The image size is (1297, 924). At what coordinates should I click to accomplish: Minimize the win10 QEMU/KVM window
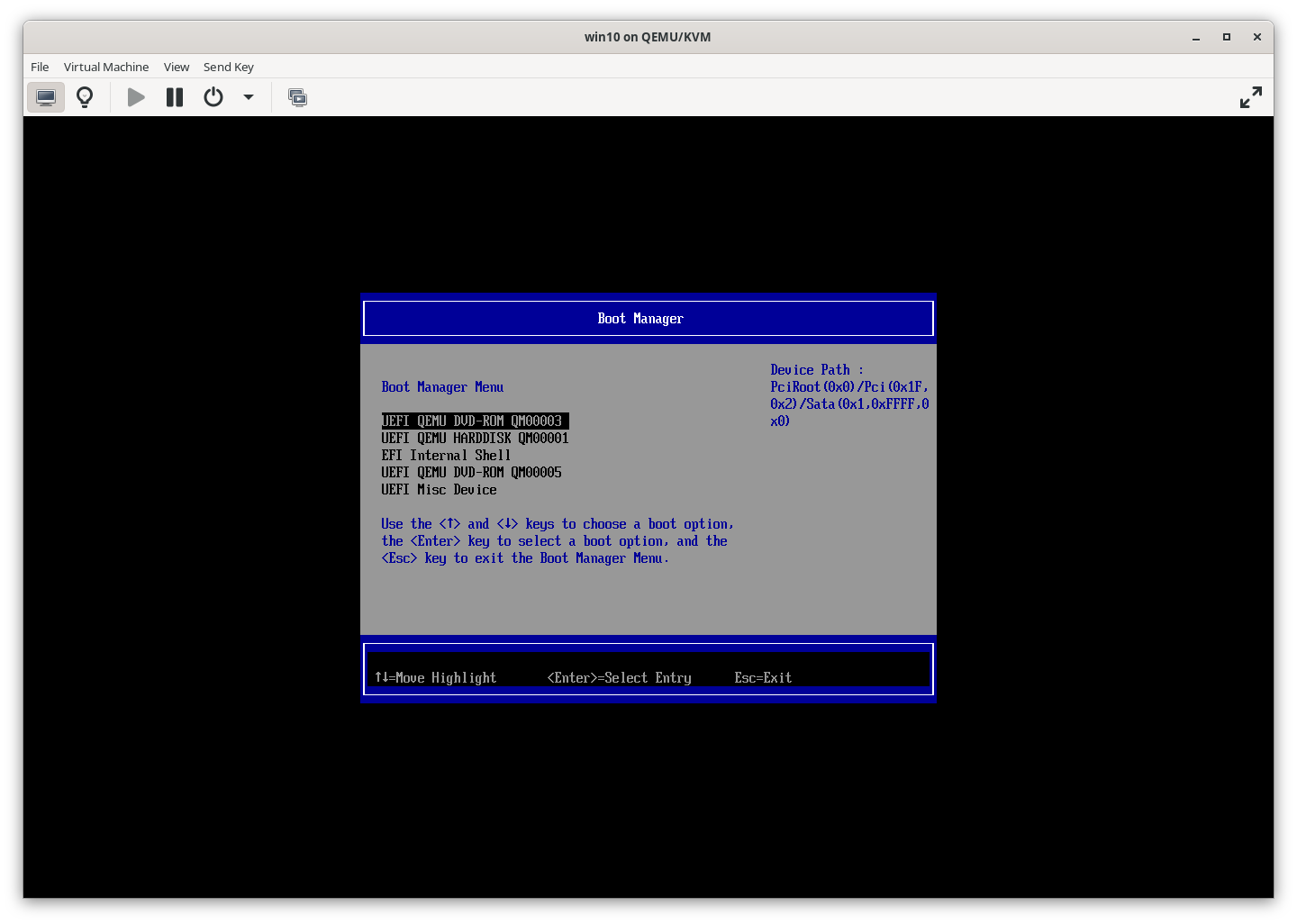coord(1196,37)
